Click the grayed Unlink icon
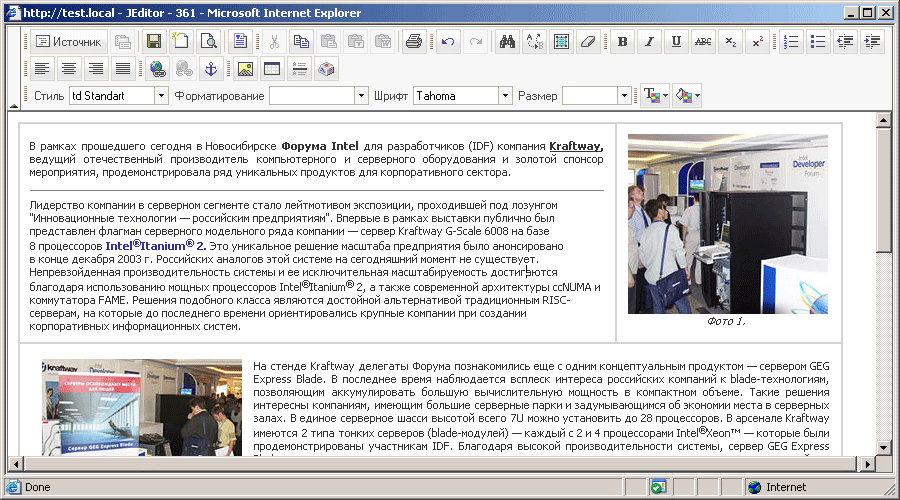Screen dimensions: 900x500 tap(184, 69)
